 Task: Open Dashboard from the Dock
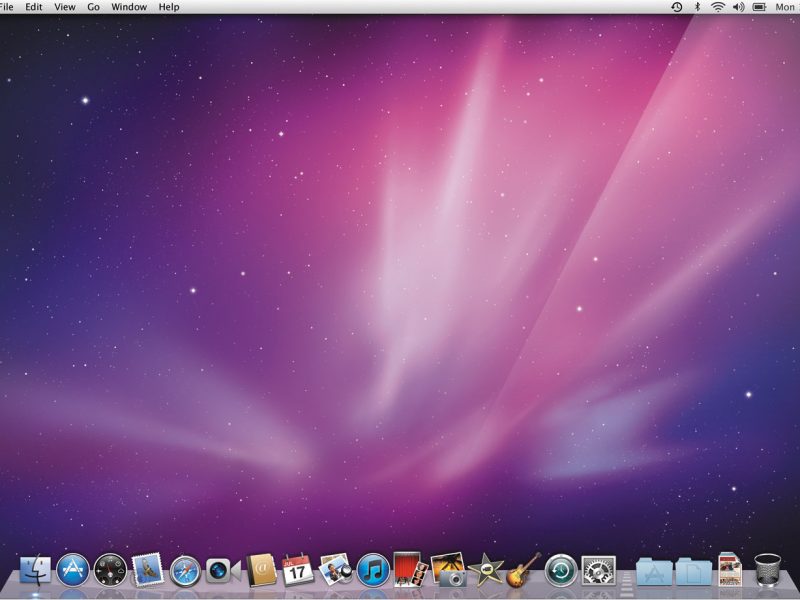pos(110,571)
